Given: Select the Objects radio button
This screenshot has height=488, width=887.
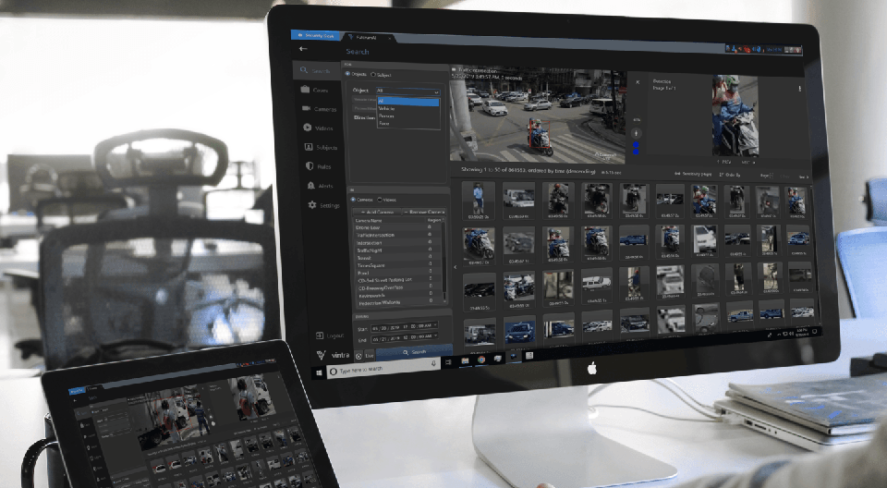Looking at the screenshot, I should pyautogui.click(x=348, y=74).
